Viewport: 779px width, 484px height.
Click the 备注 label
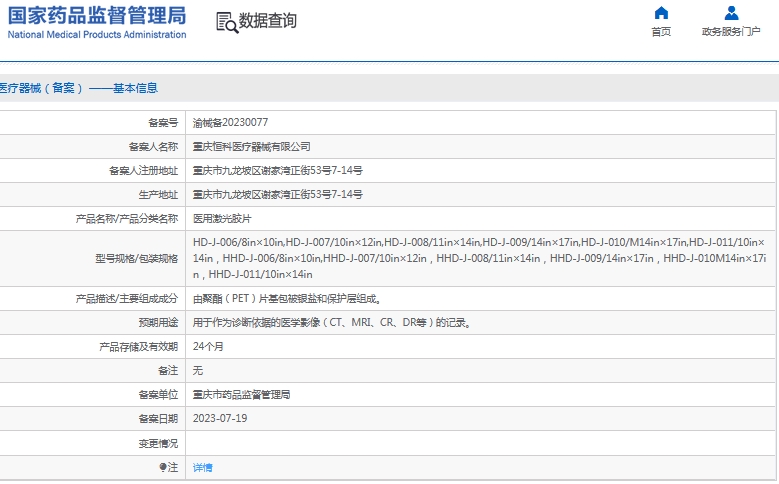click(x=168, y=371)
